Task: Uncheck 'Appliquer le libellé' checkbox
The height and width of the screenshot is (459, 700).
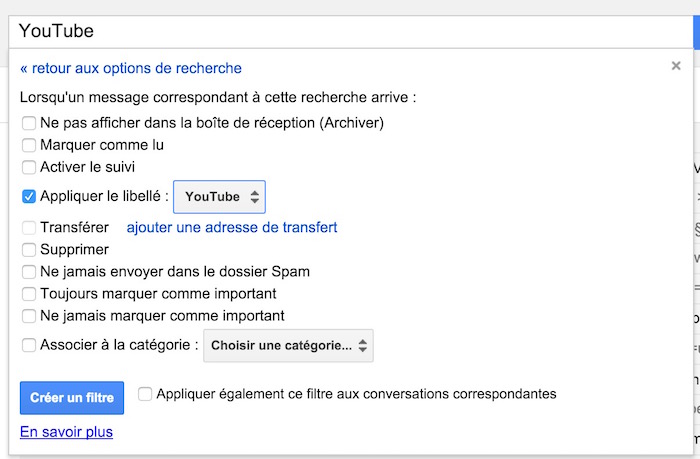Action: tap(29, 197)
